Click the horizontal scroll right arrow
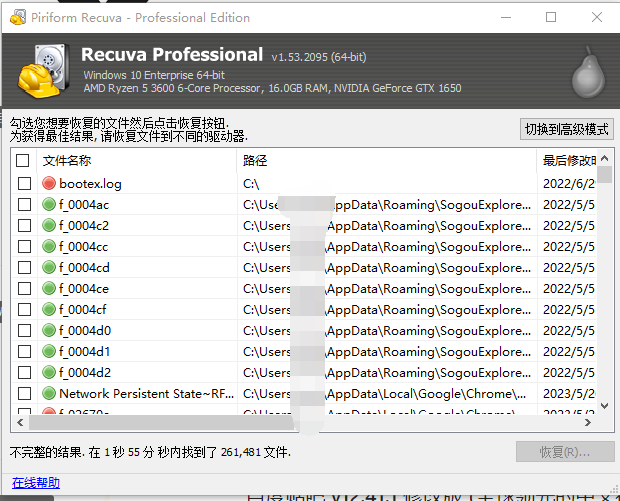Screen dimensions: 620x501 click(x=588, y=423)
